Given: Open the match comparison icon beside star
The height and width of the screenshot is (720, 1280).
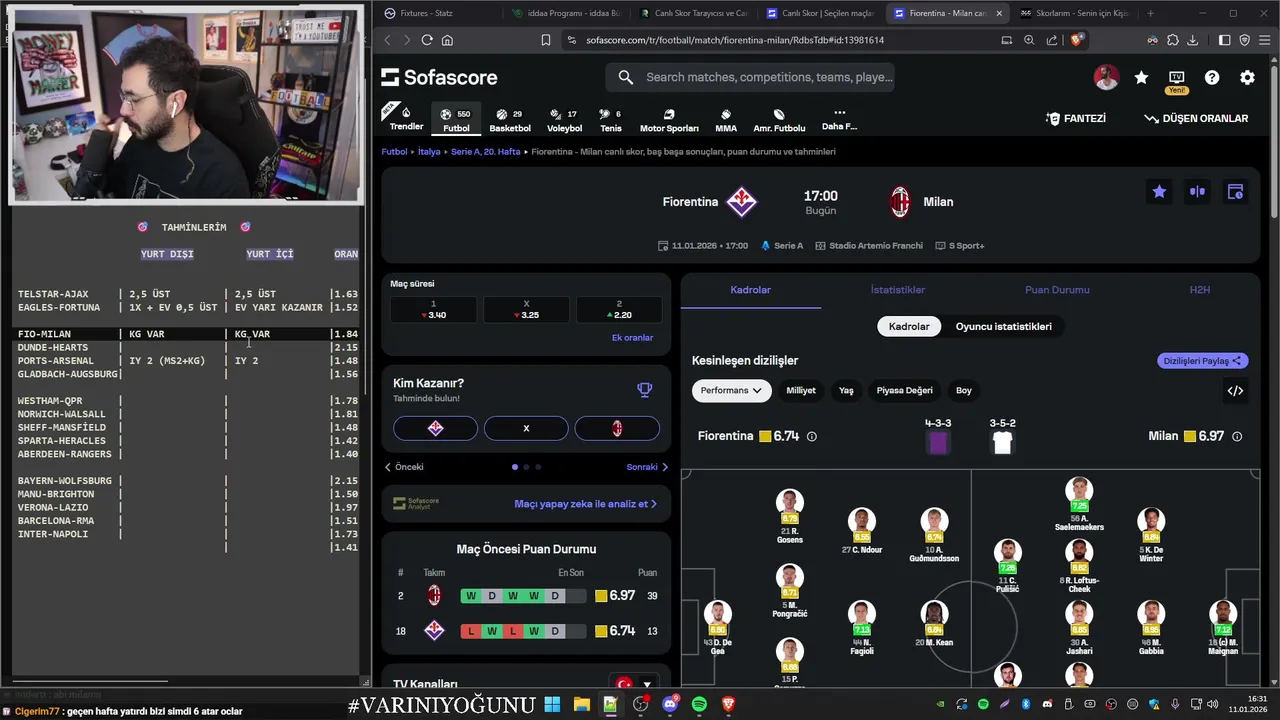Looking at the screenshot, I should (1197, 192).
